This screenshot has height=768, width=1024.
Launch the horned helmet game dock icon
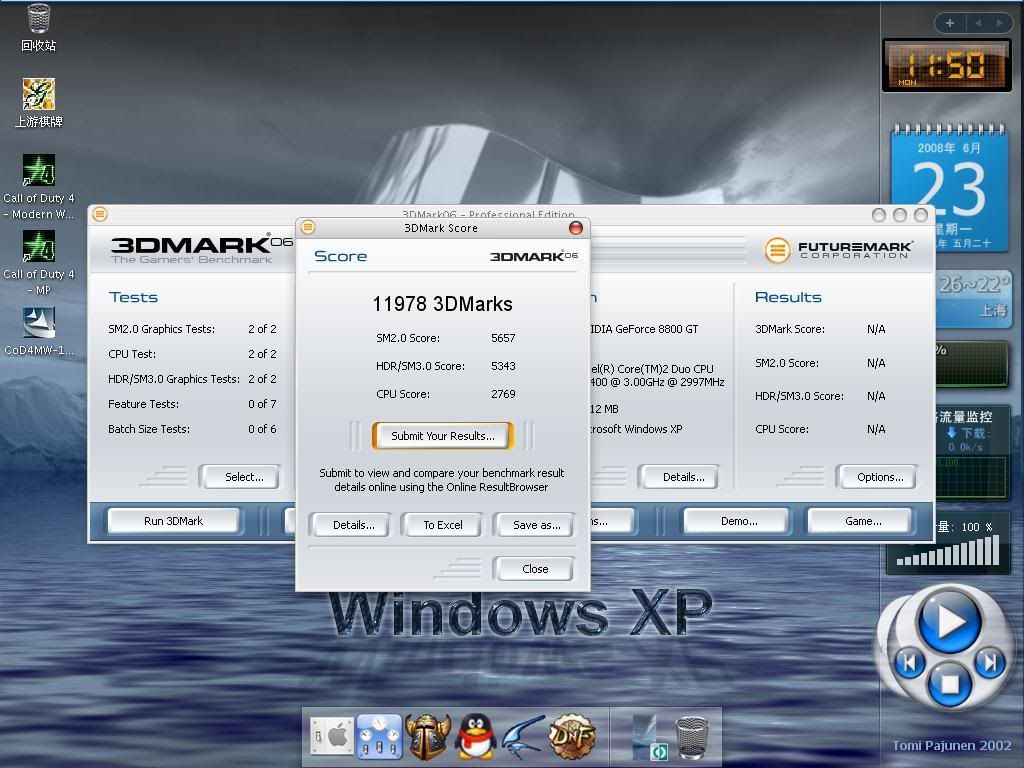(x=428, y=737)
